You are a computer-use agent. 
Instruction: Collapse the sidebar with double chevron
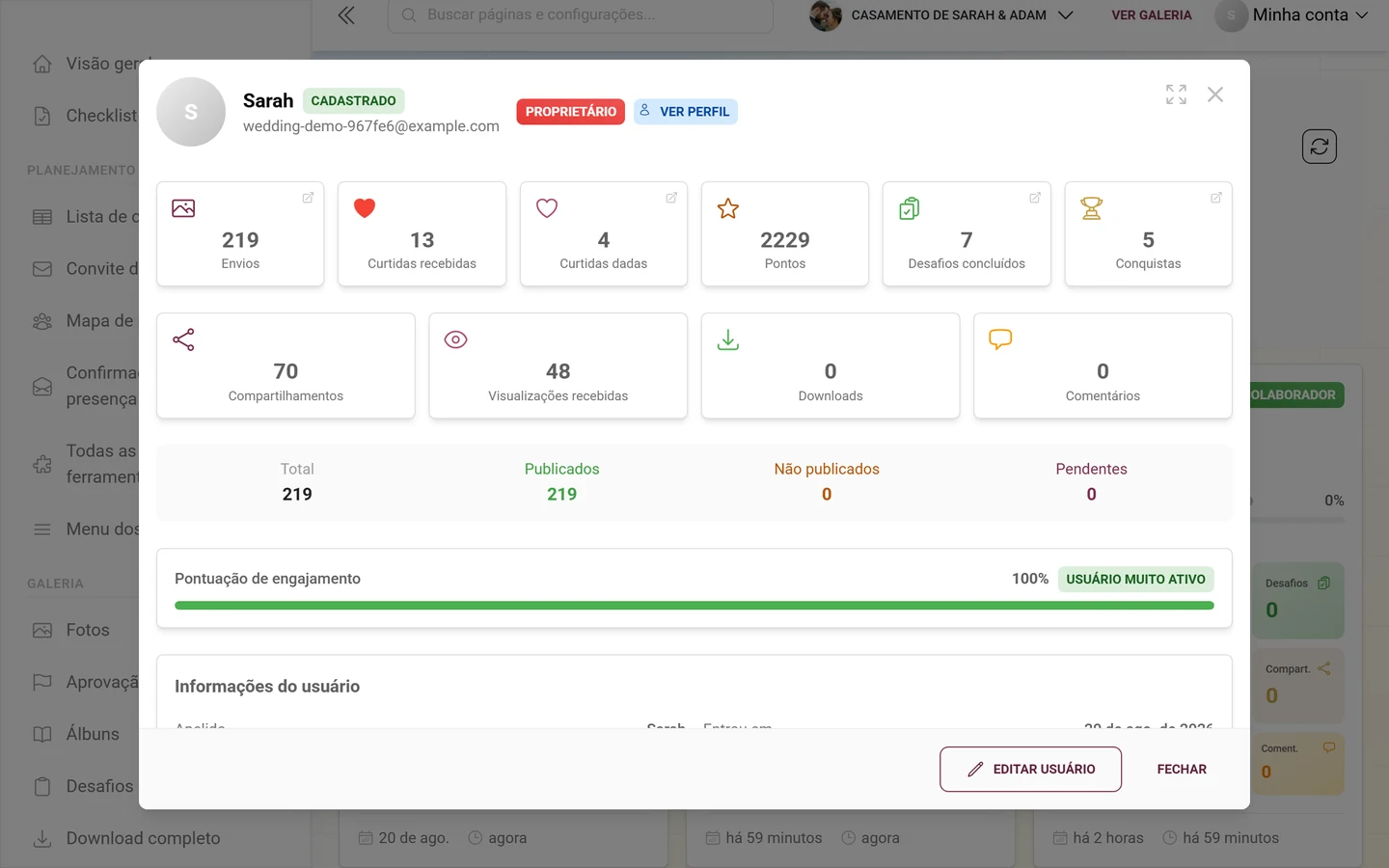[x=346, y=15]
